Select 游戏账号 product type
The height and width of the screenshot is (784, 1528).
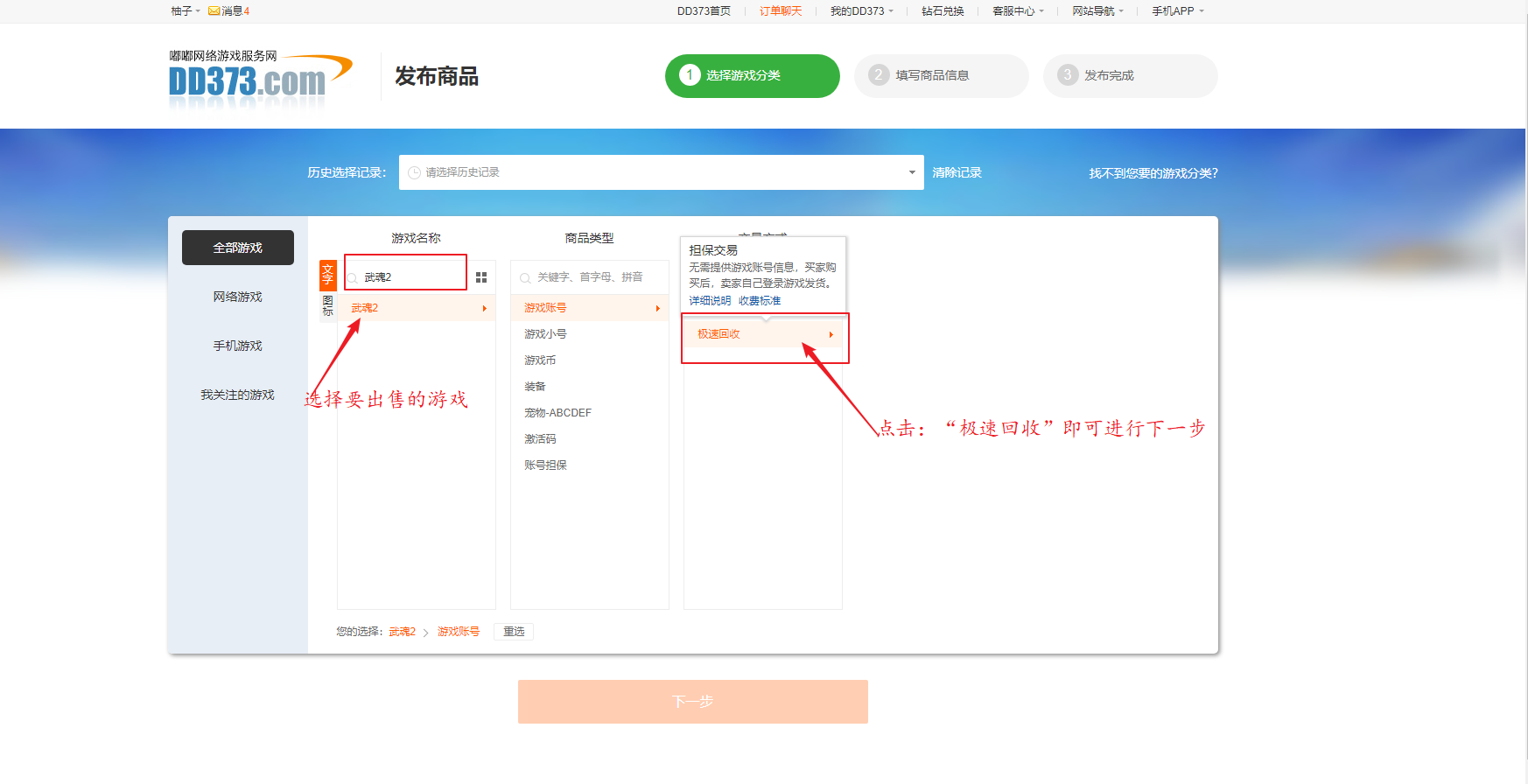(x=590, y=308)
